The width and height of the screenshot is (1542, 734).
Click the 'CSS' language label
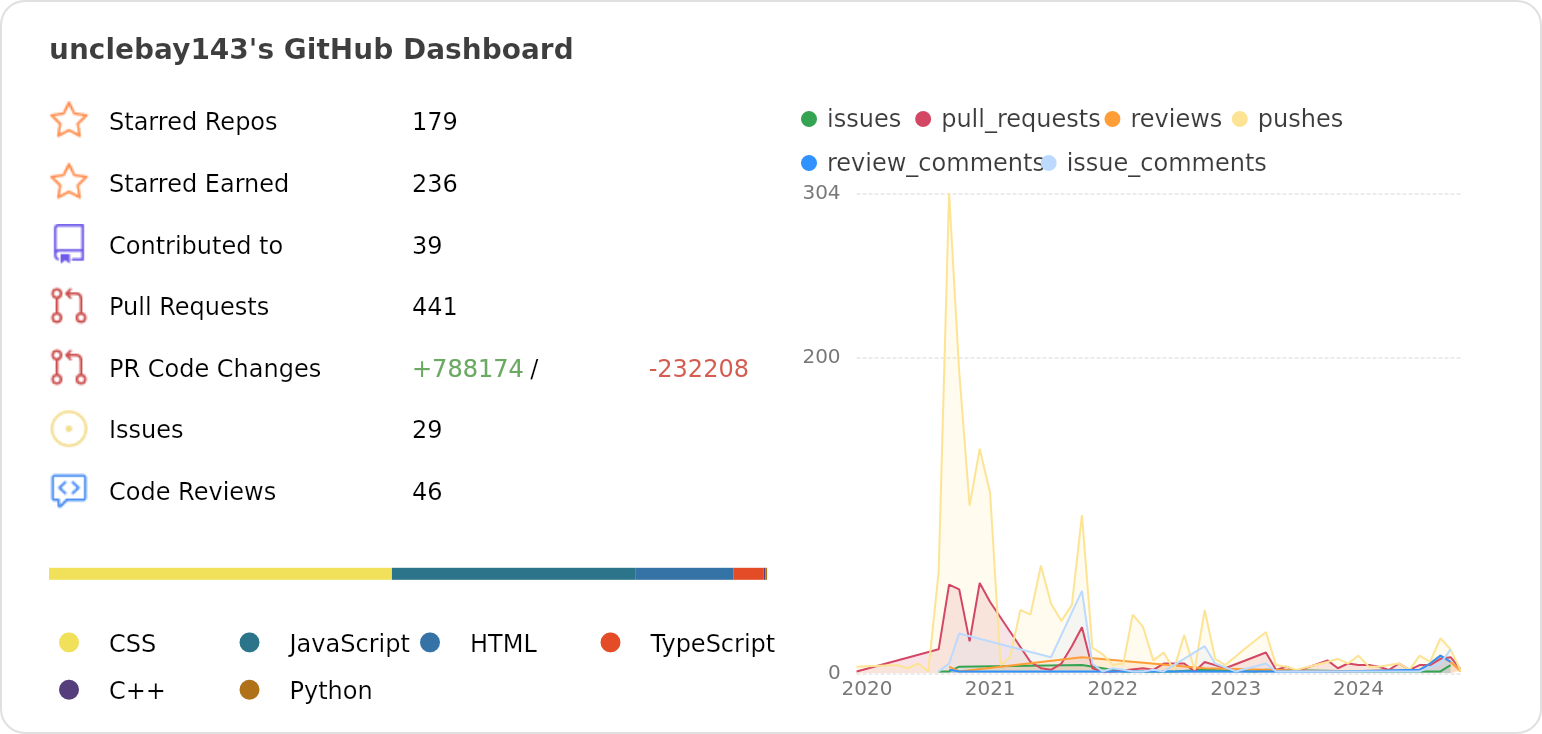(x=132, y=643)
